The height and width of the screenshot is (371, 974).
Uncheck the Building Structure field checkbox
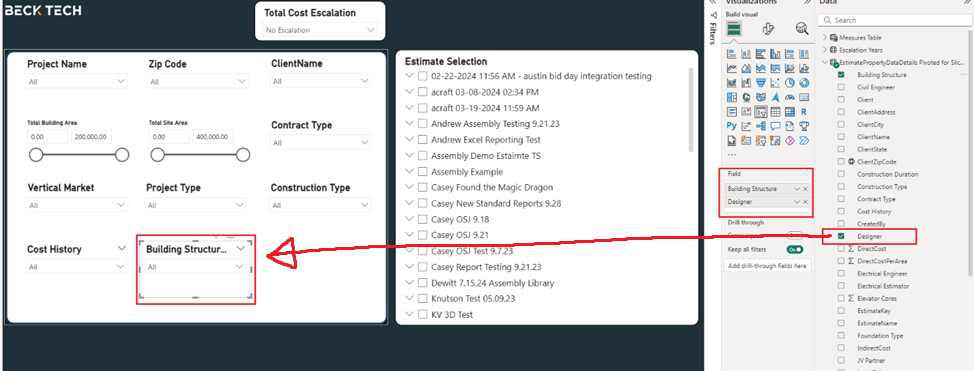pos(841,75)
